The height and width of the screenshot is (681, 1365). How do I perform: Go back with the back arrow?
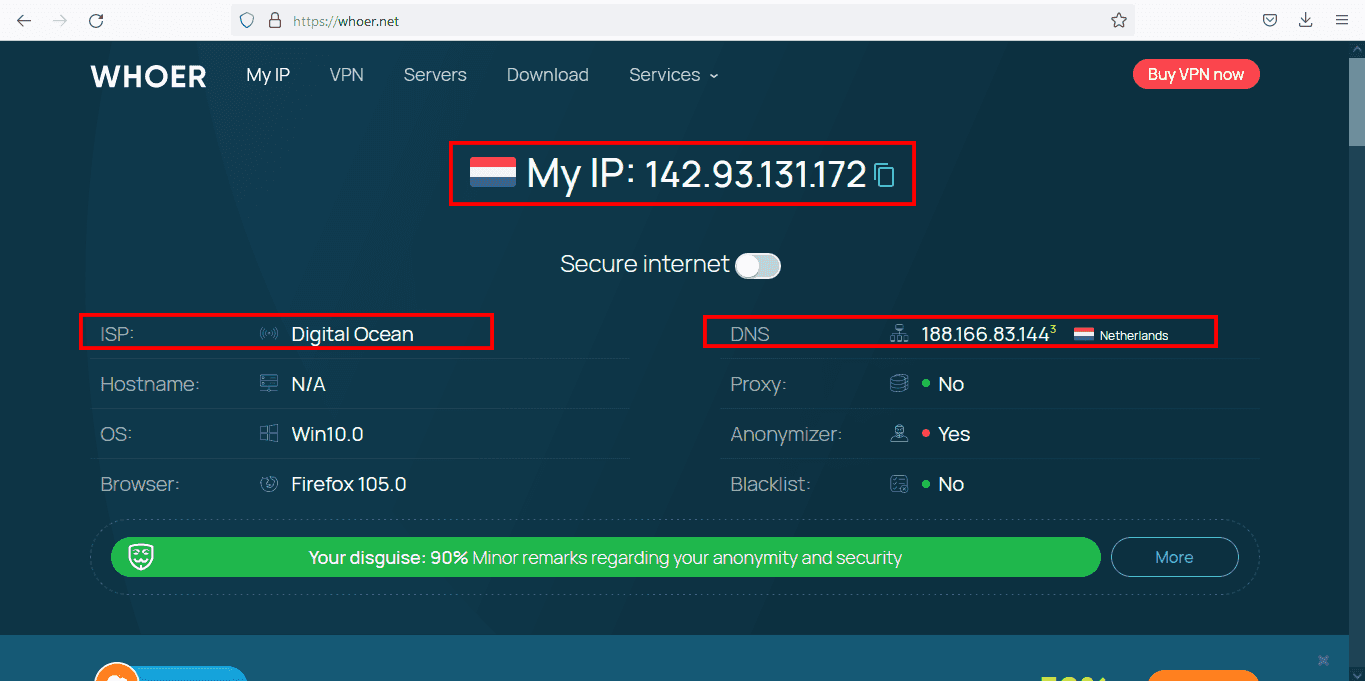(24, 20)
